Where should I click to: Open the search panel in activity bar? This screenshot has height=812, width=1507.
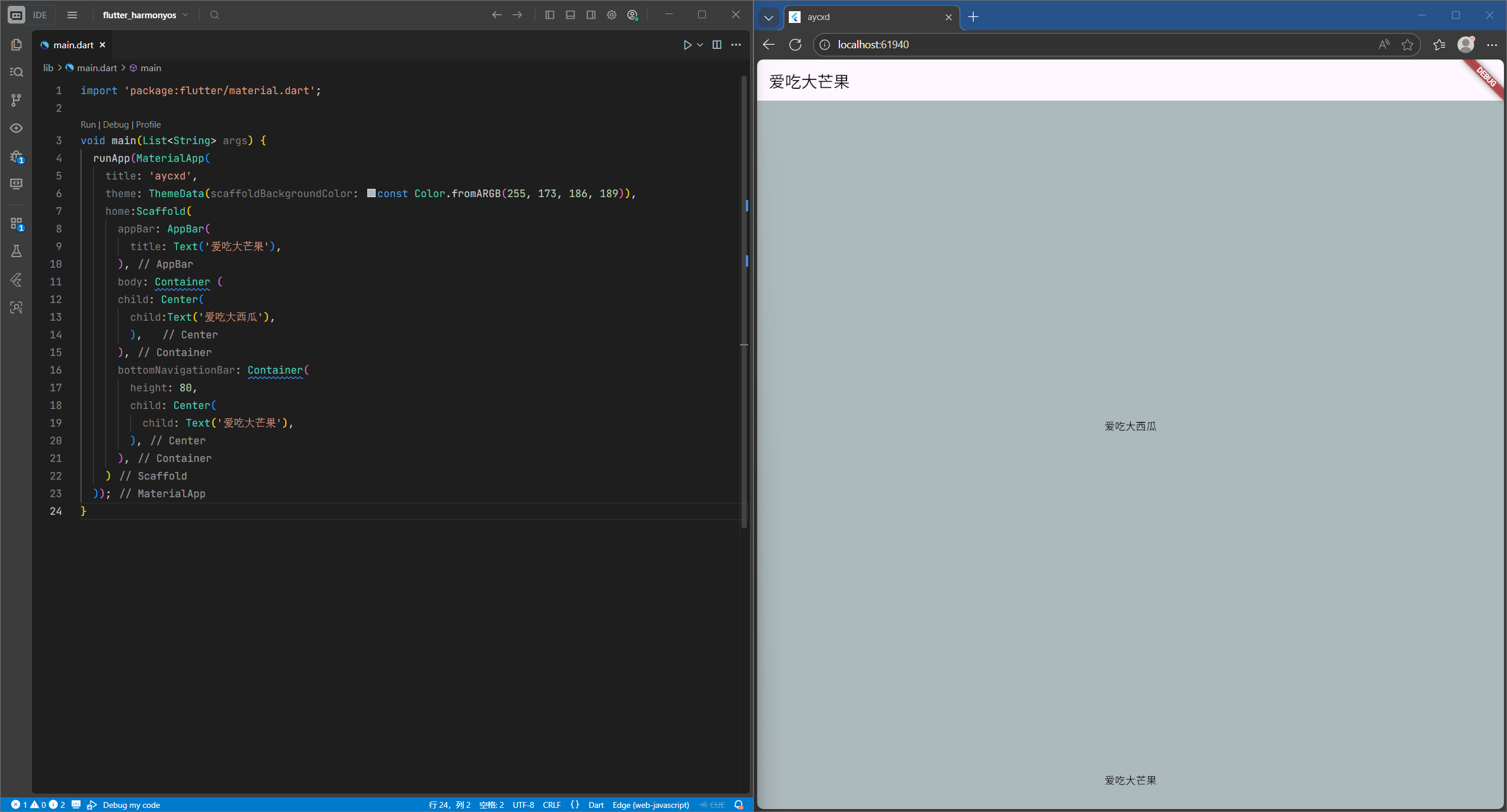point(16,72)
